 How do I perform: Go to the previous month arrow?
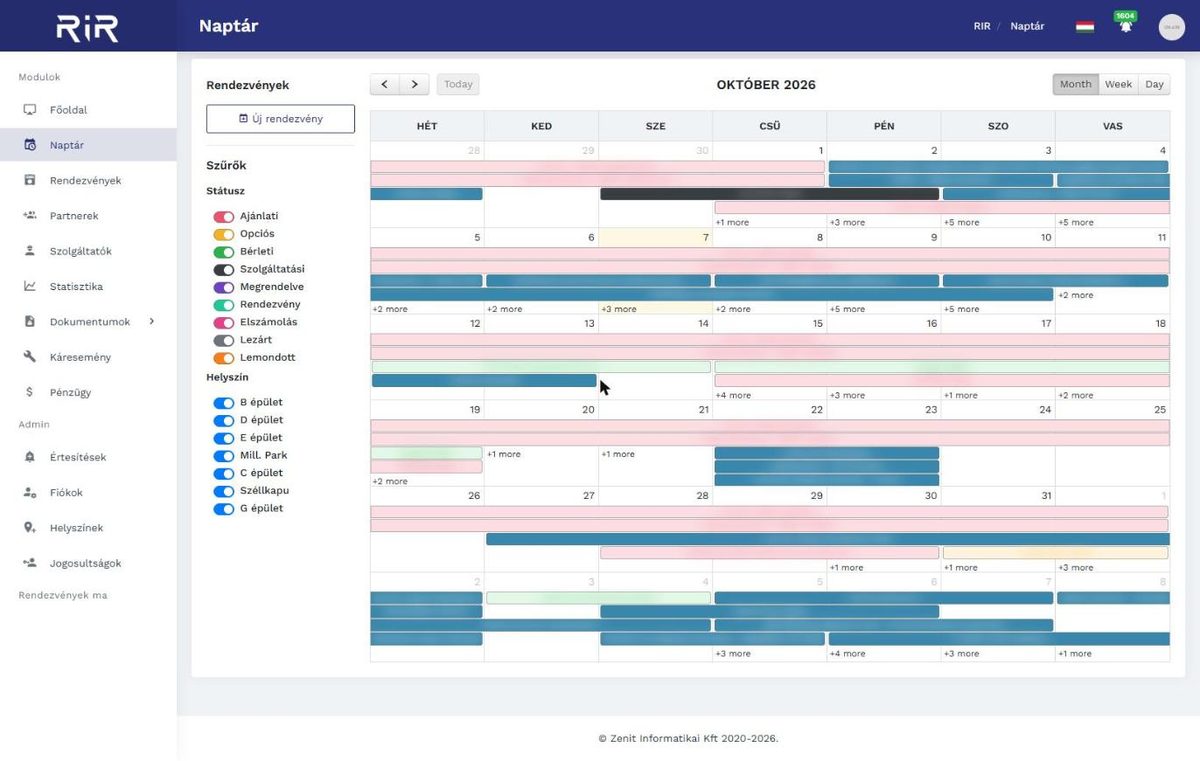pyautogui.click(x=385, y=84)
